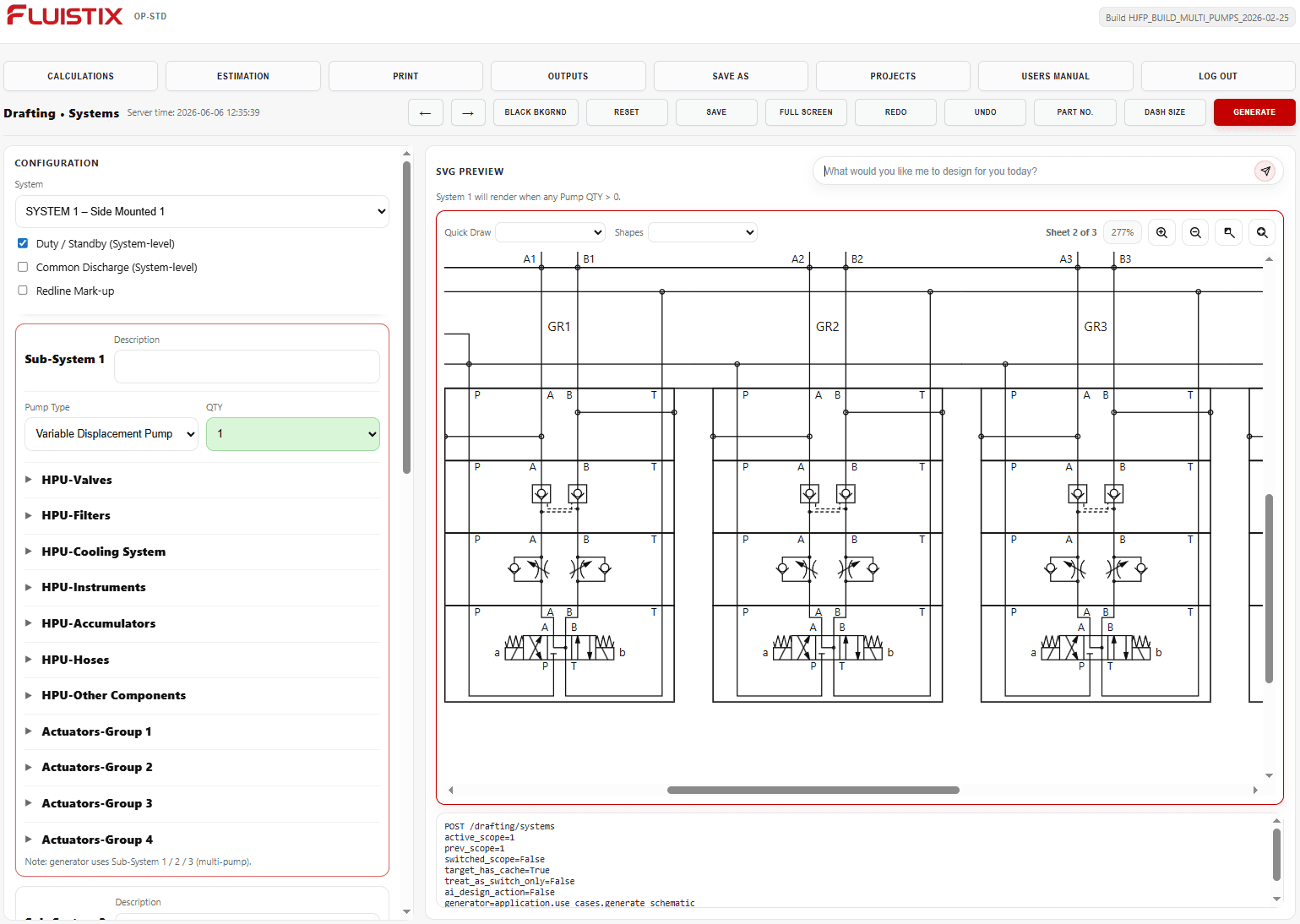Enable Common Discharge system-level checkbox
Image resolution: width=1300 pixels, height=924 pixels.
(23, 267)
